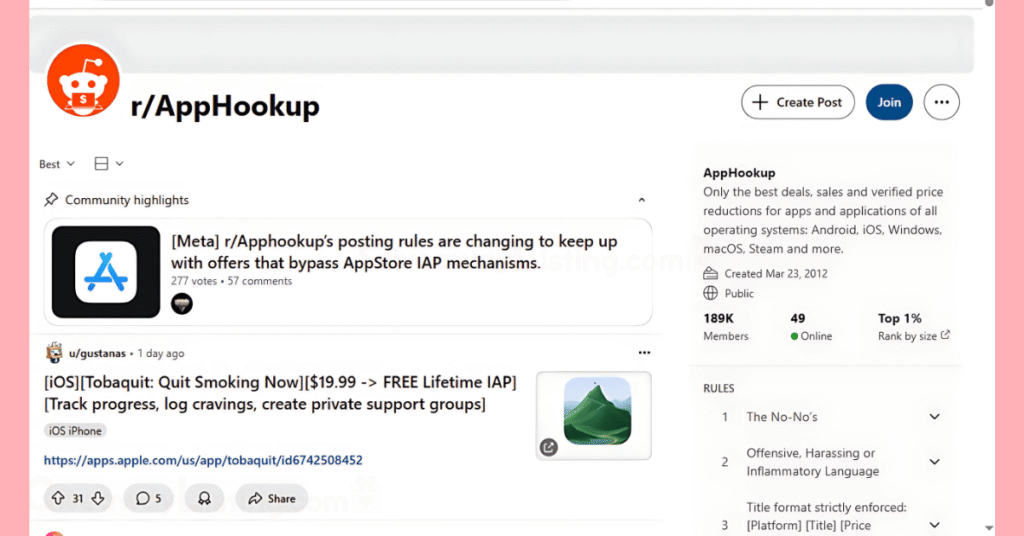Open the Tobaquit post overflow menu
1024x536 pixels.
(x=645, y=353)
